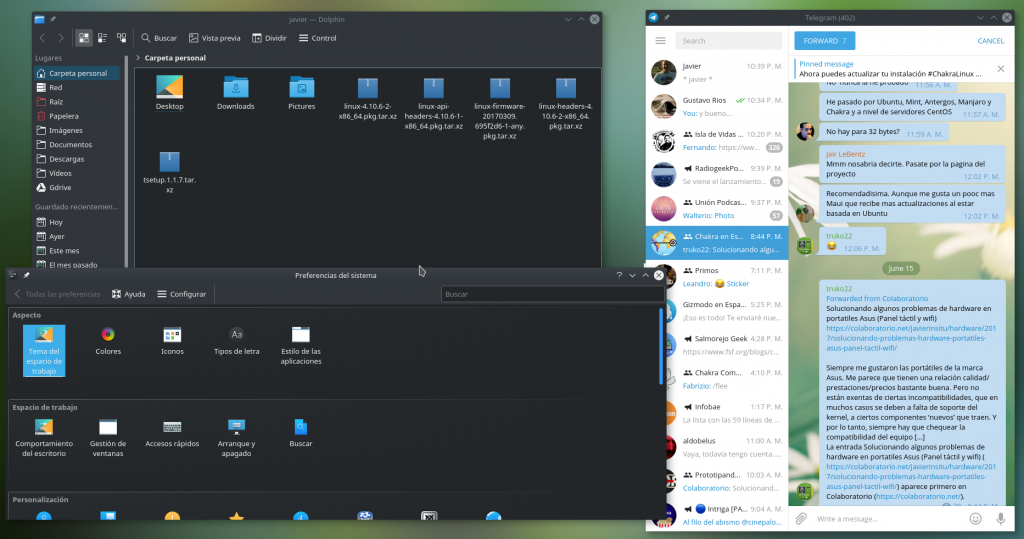Viewport: 1024px width, 539px height.
Task: Toggle Vista previa in Dolphin
Action: [215, 38]
